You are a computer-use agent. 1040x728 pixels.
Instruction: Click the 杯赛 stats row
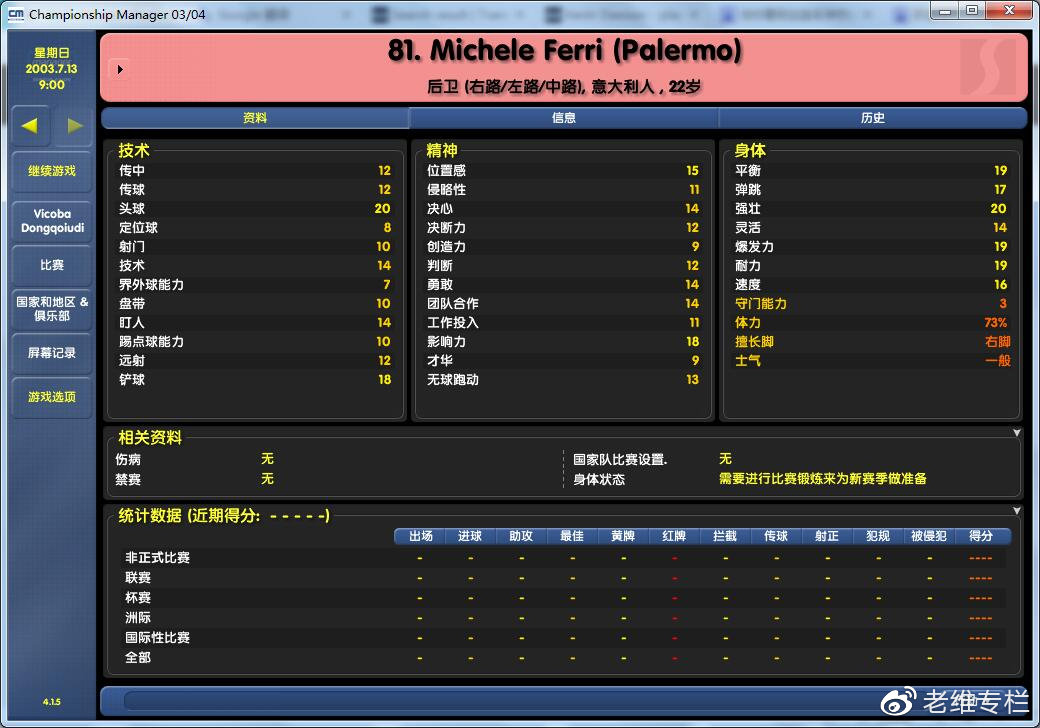(564, 597)
